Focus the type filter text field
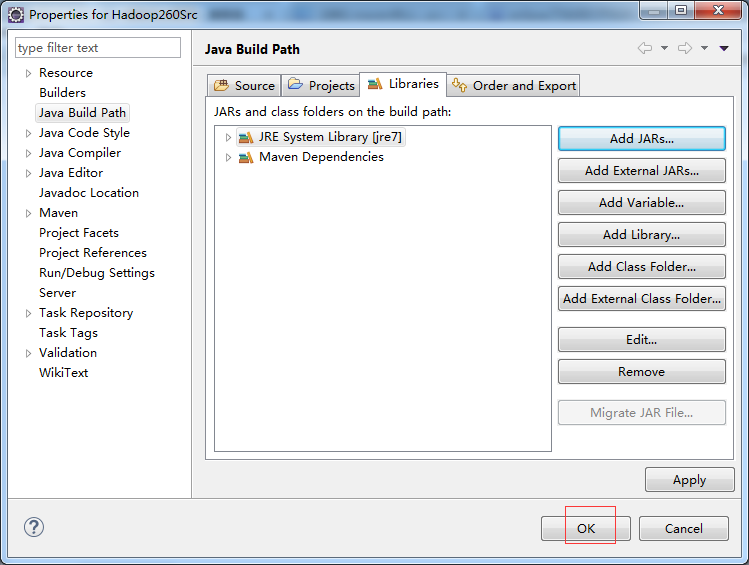Viewport: 749px width, 565px height. (98, 48)
